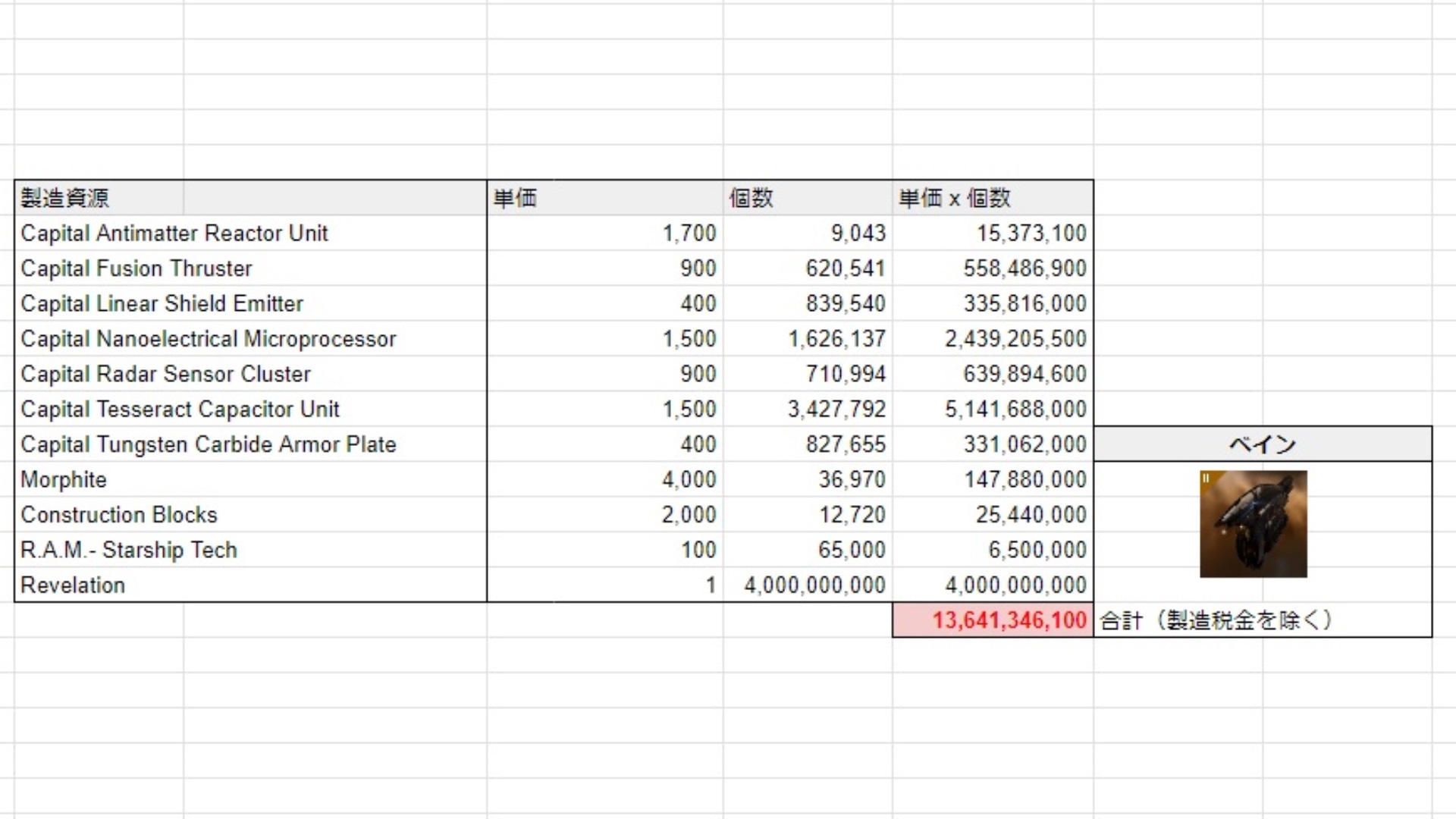The width and height of the screenshot is (1456, 819).
Task: Select the 単価 header cell
Action: pyautogui.click(x=605, y=198)
